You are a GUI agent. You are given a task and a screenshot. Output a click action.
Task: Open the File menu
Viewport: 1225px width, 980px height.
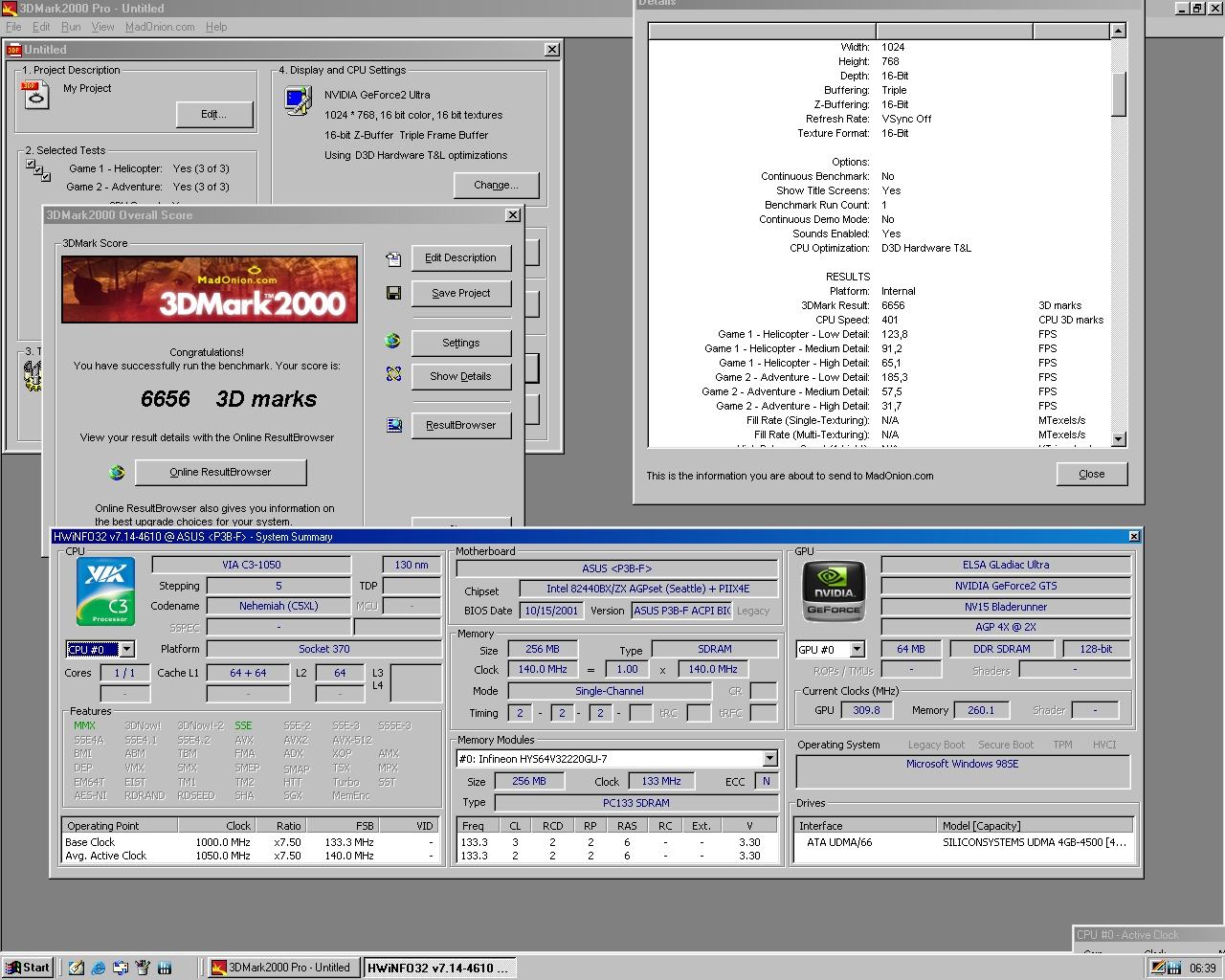point(13,27)
